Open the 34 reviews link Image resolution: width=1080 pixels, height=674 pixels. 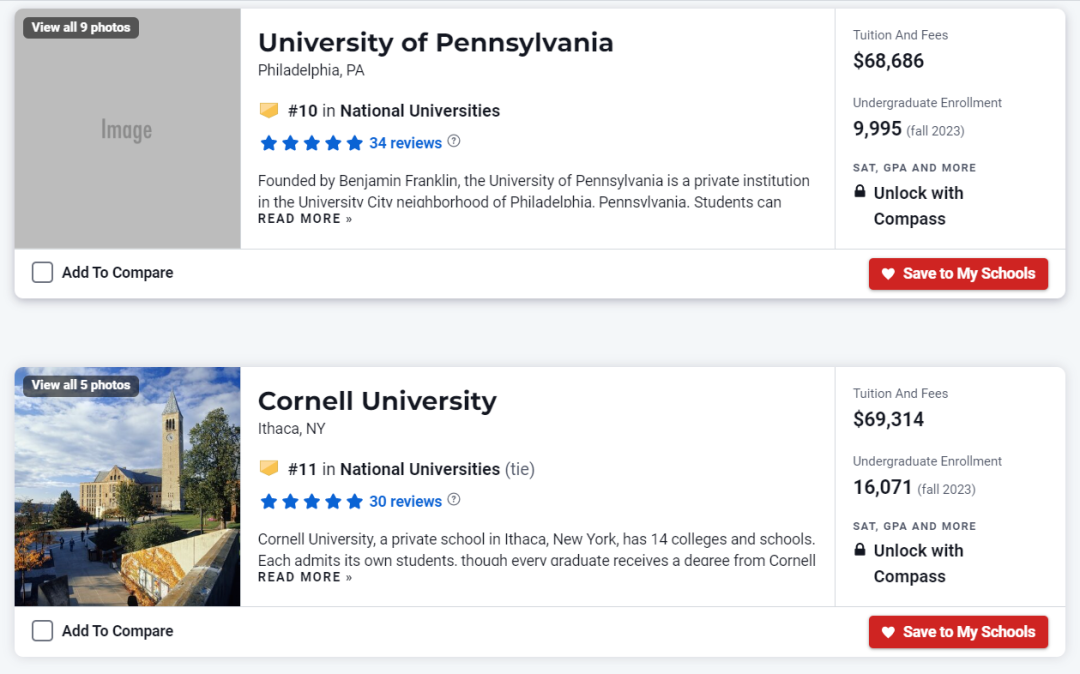point(405,143)
